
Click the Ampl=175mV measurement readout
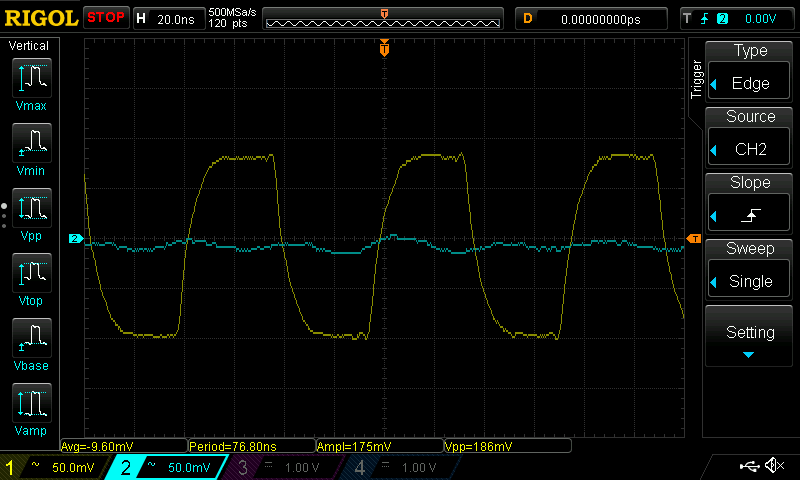click(380, 446)
